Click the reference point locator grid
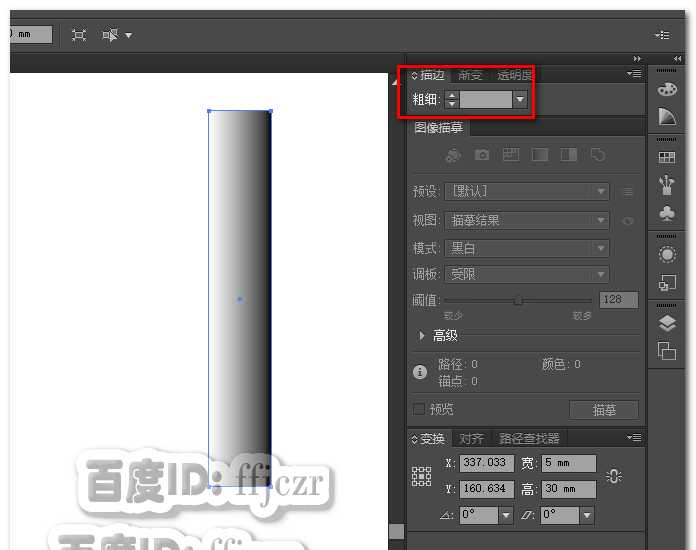Image resolution: width=696 pixels, height=550 pixels. (x=421, y=477)
